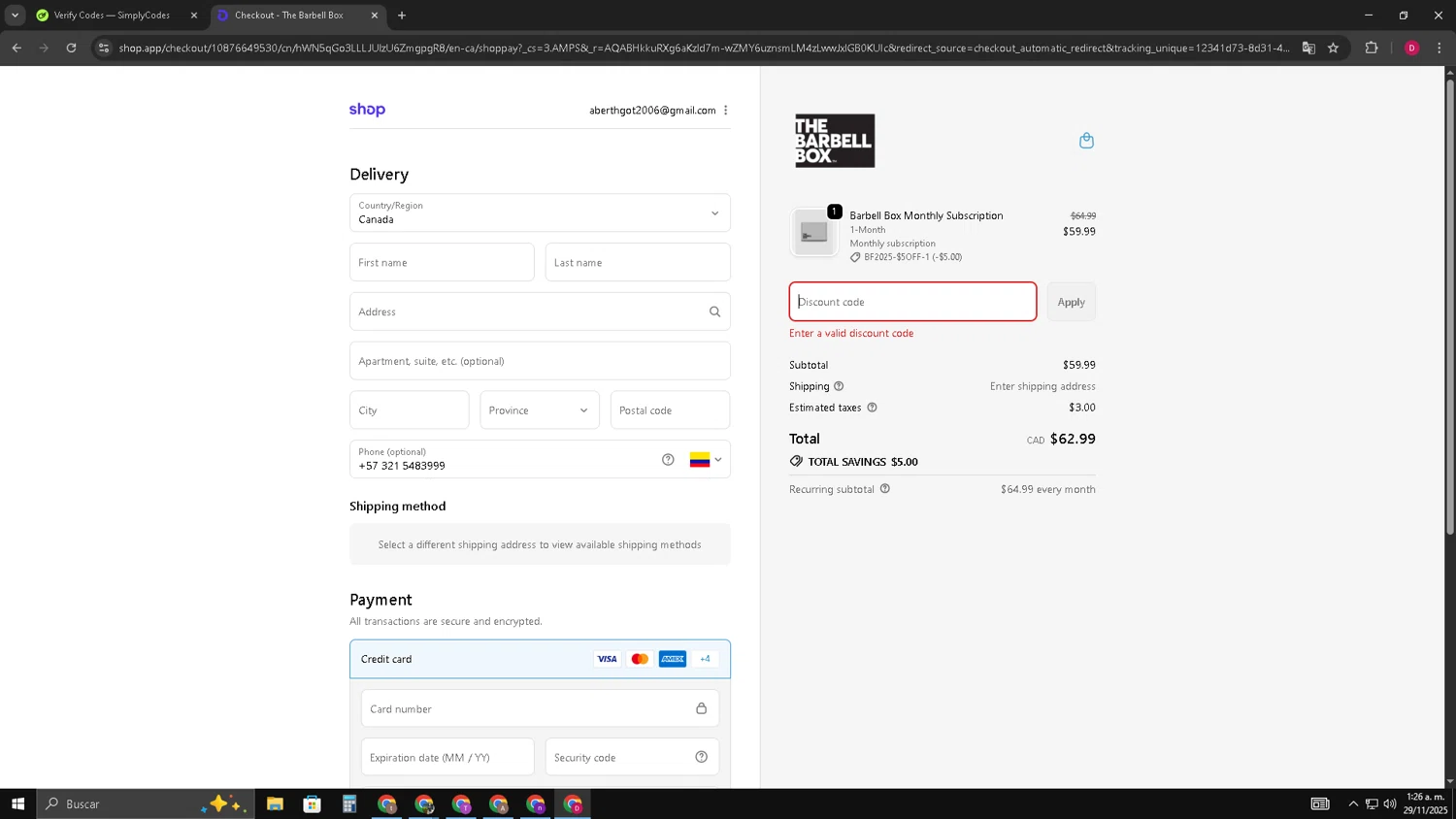Open estimated taxes help icon

pos(872,408)
